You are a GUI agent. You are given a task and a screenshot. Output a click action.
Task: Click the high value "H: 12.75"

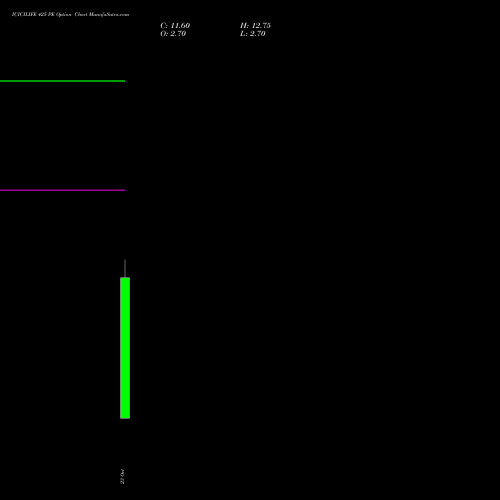255,26
